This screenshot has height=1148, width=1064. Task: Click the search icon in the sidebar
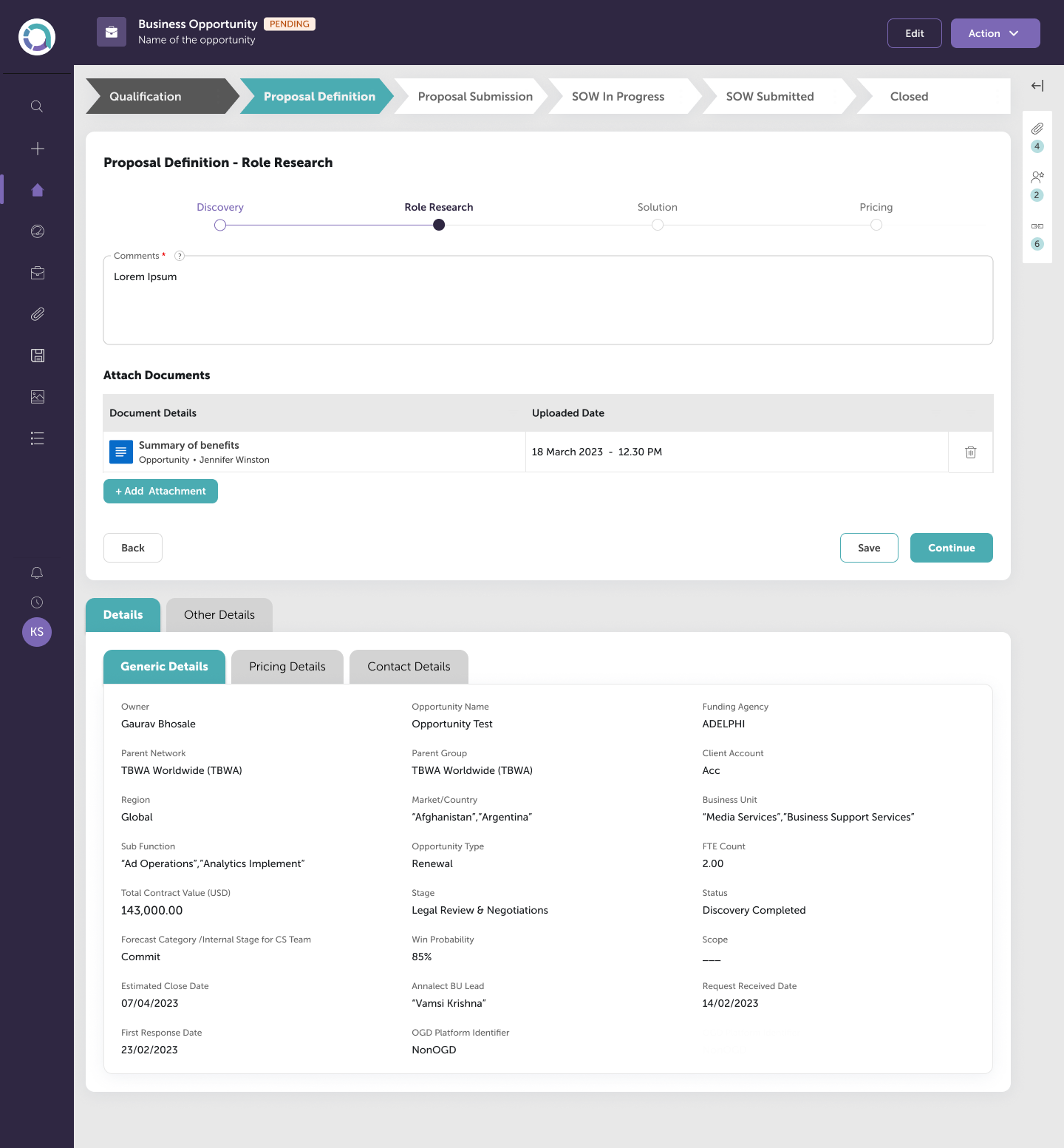tap(37, 106)
